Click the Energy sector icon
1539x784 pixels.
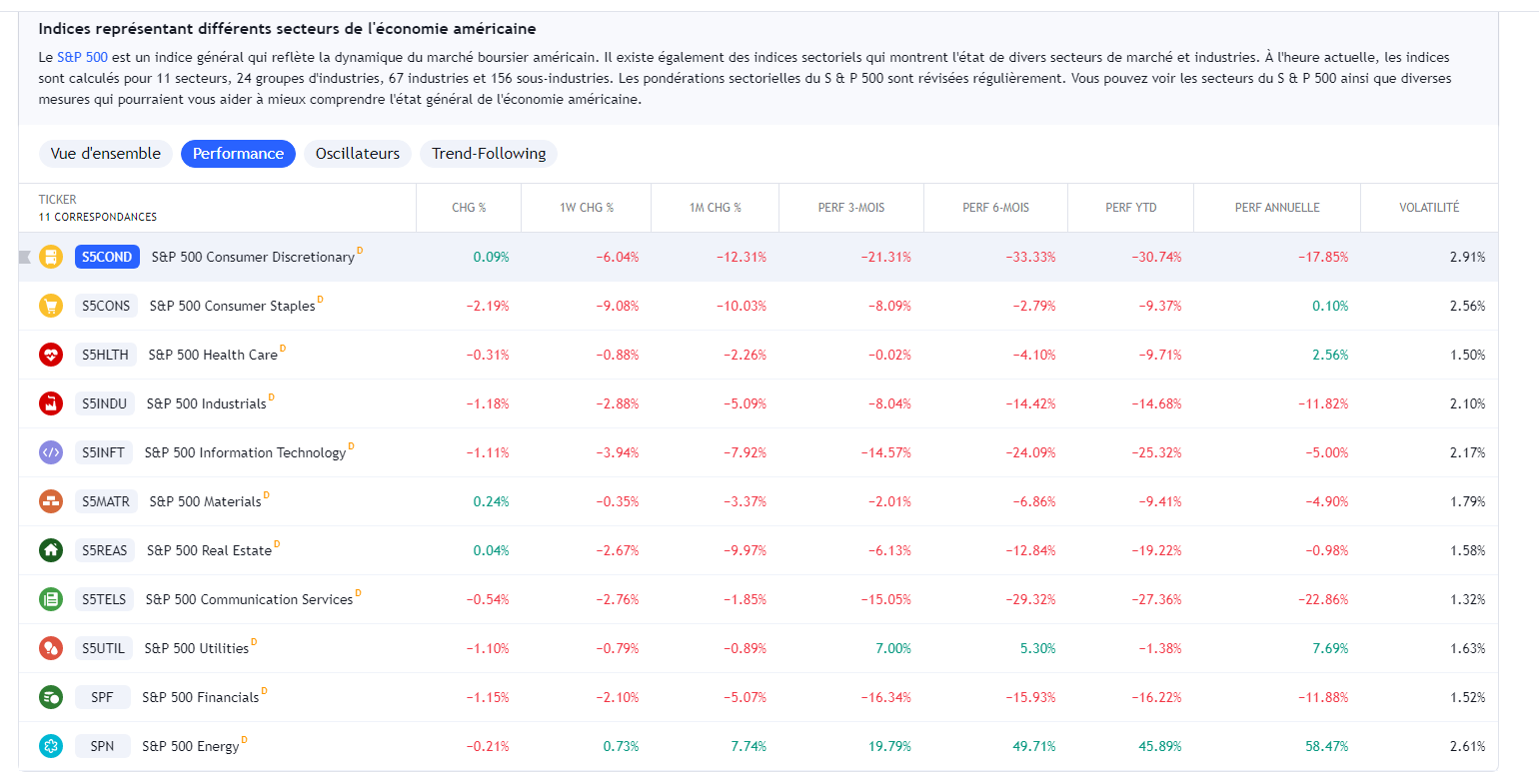point(51,746)
